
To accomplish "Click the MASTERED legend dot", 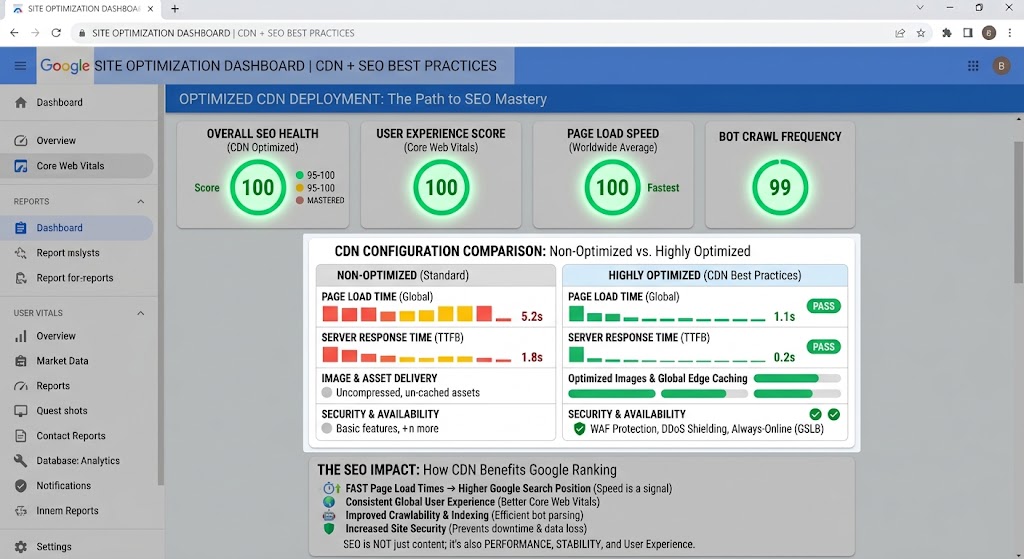I will [300, 200].
